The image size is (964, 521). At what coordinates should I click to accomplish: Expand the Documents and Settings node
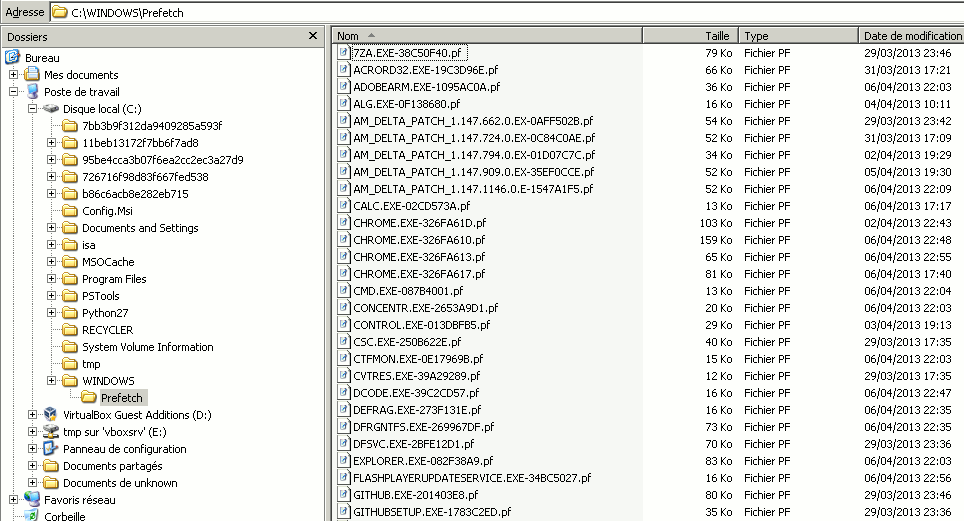[x=52, y=228]
